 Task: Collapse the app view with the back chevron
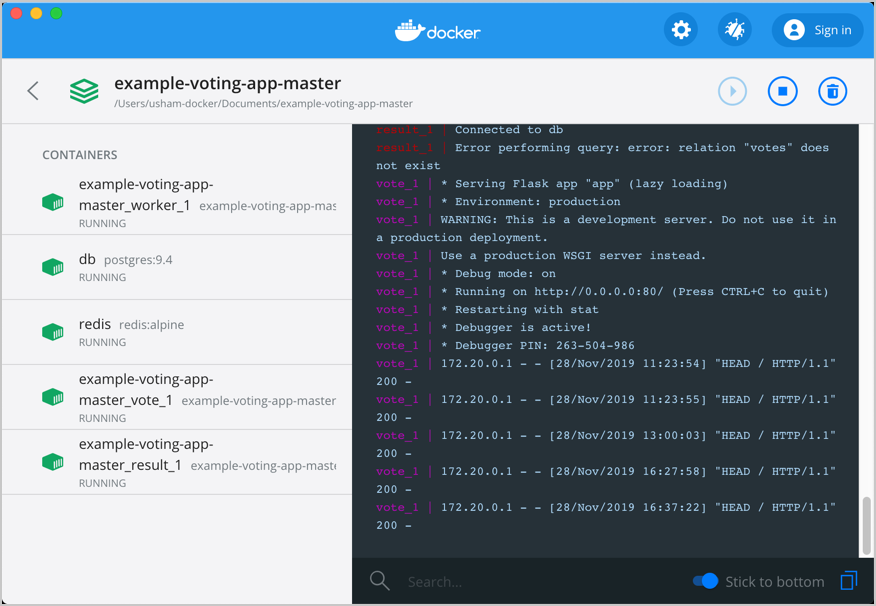pyautogui.click(x=32, y=90)
